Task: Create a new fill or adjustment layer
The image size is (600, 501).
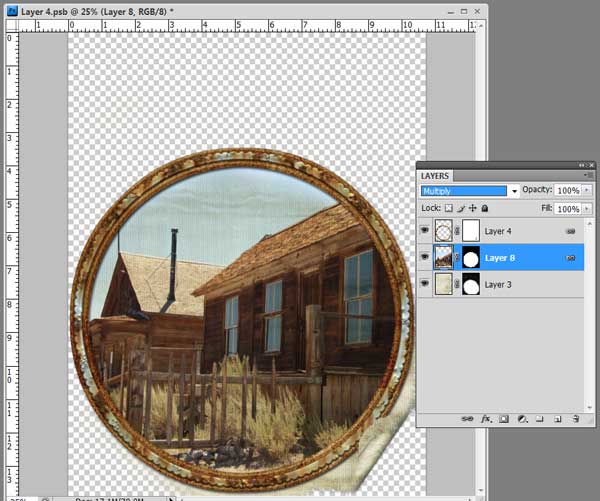Action: point(522,419)
